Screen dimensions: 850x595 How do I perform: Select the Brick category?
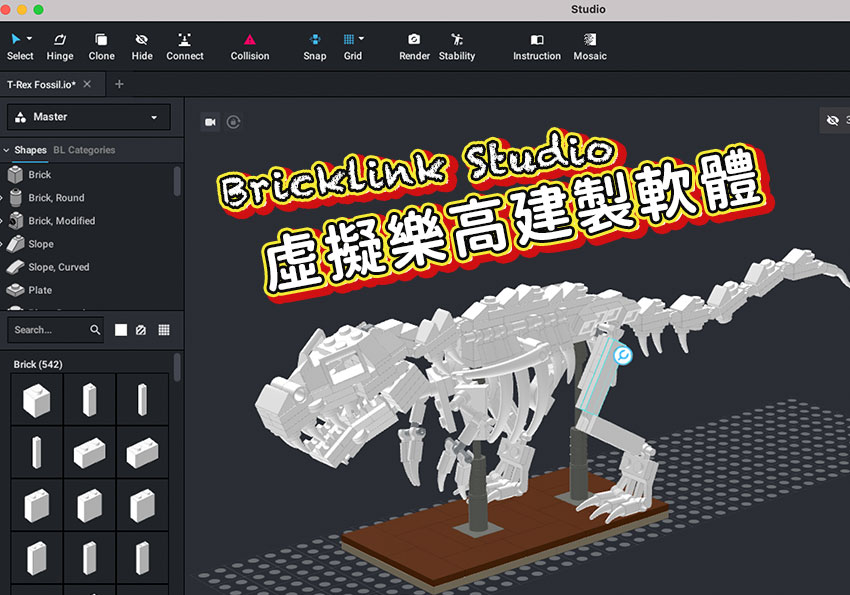click(40, 174)
